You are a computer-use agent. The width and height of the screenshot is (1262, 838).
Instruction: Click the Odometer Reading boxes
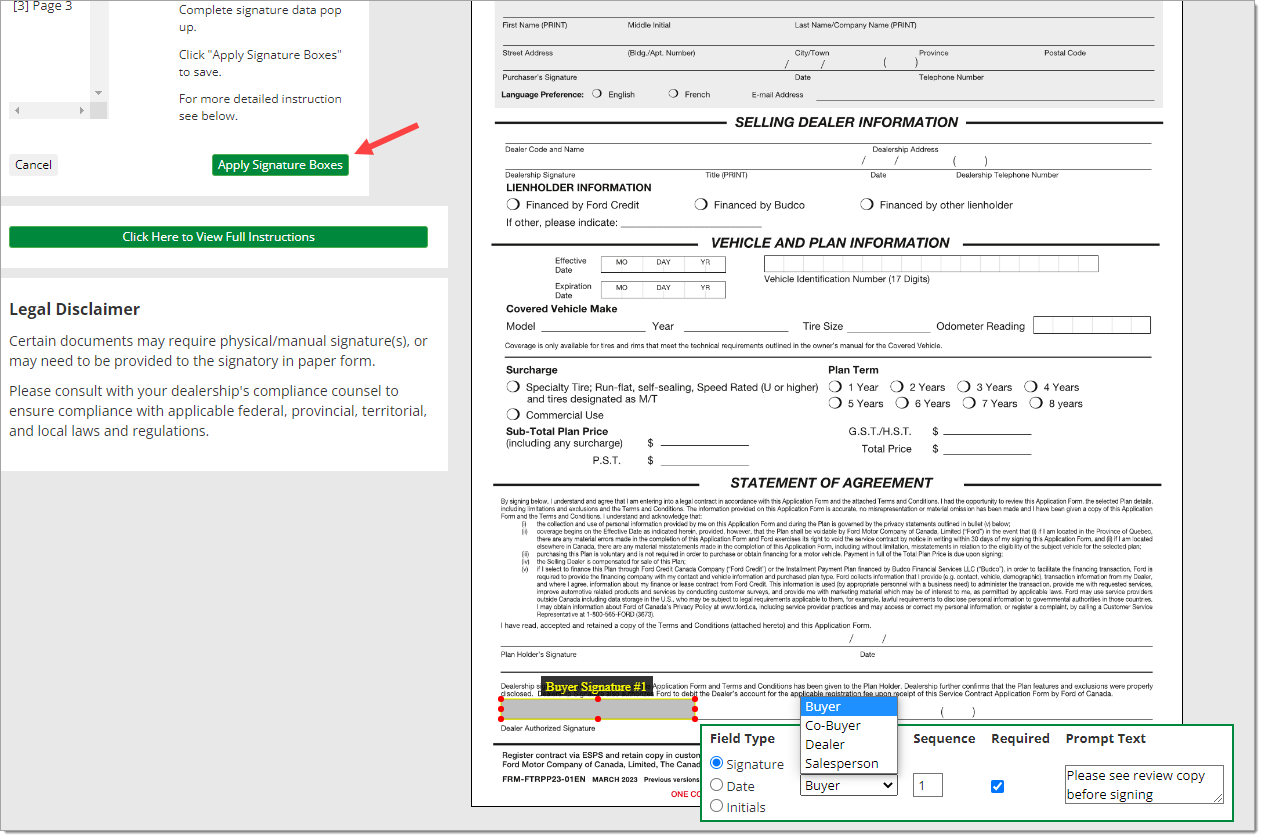(1092, 325)
